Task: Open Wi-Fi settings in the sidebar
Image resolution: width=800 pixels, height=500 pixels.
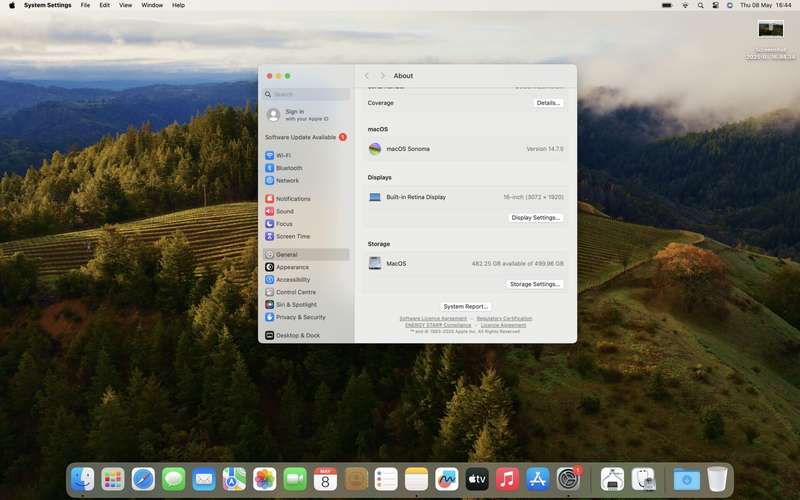Action: pos(306,155)
